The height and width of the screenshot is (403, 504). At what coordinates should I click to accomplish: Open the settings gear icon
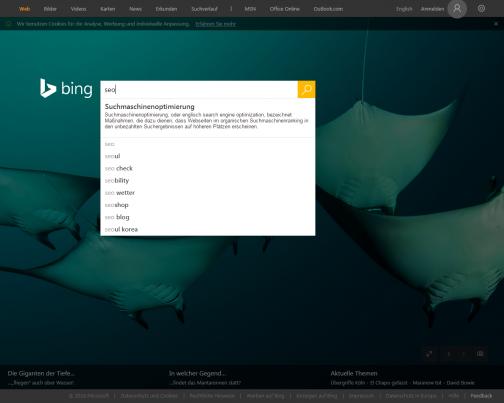[481, 9]
